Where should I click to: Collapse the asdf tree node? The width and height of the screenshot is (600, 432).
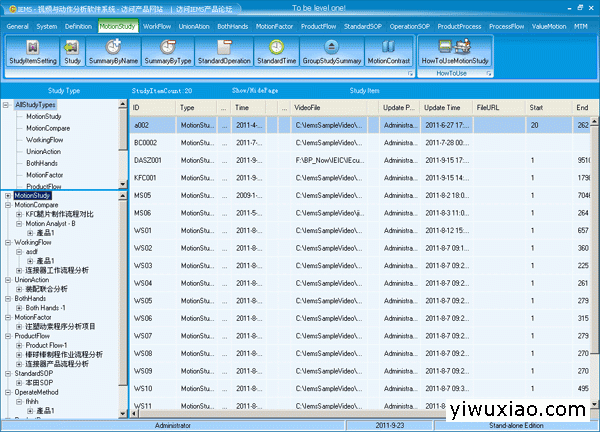19,252
